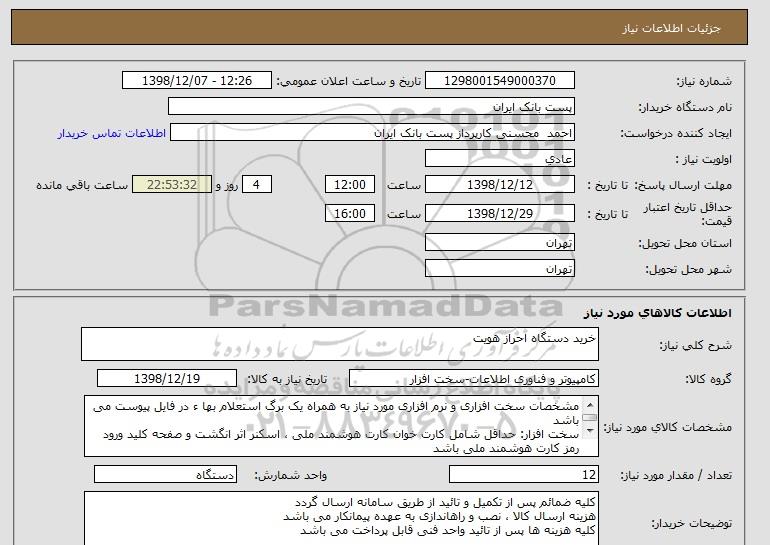Click the response deadline date 1398/12/12
Image resolution: width=770 pixels, height=545 pixels.
point(499,185)
